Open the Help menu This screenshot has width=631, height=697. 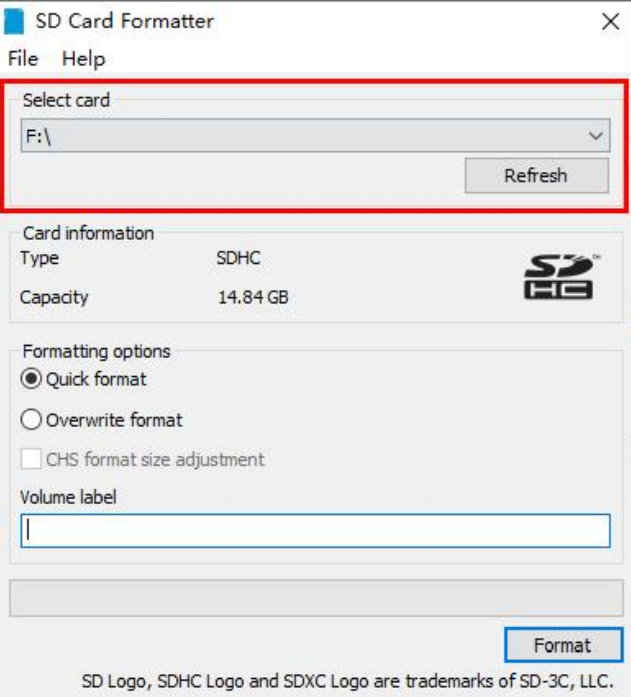pyautogui.click(x=83, y=59)
